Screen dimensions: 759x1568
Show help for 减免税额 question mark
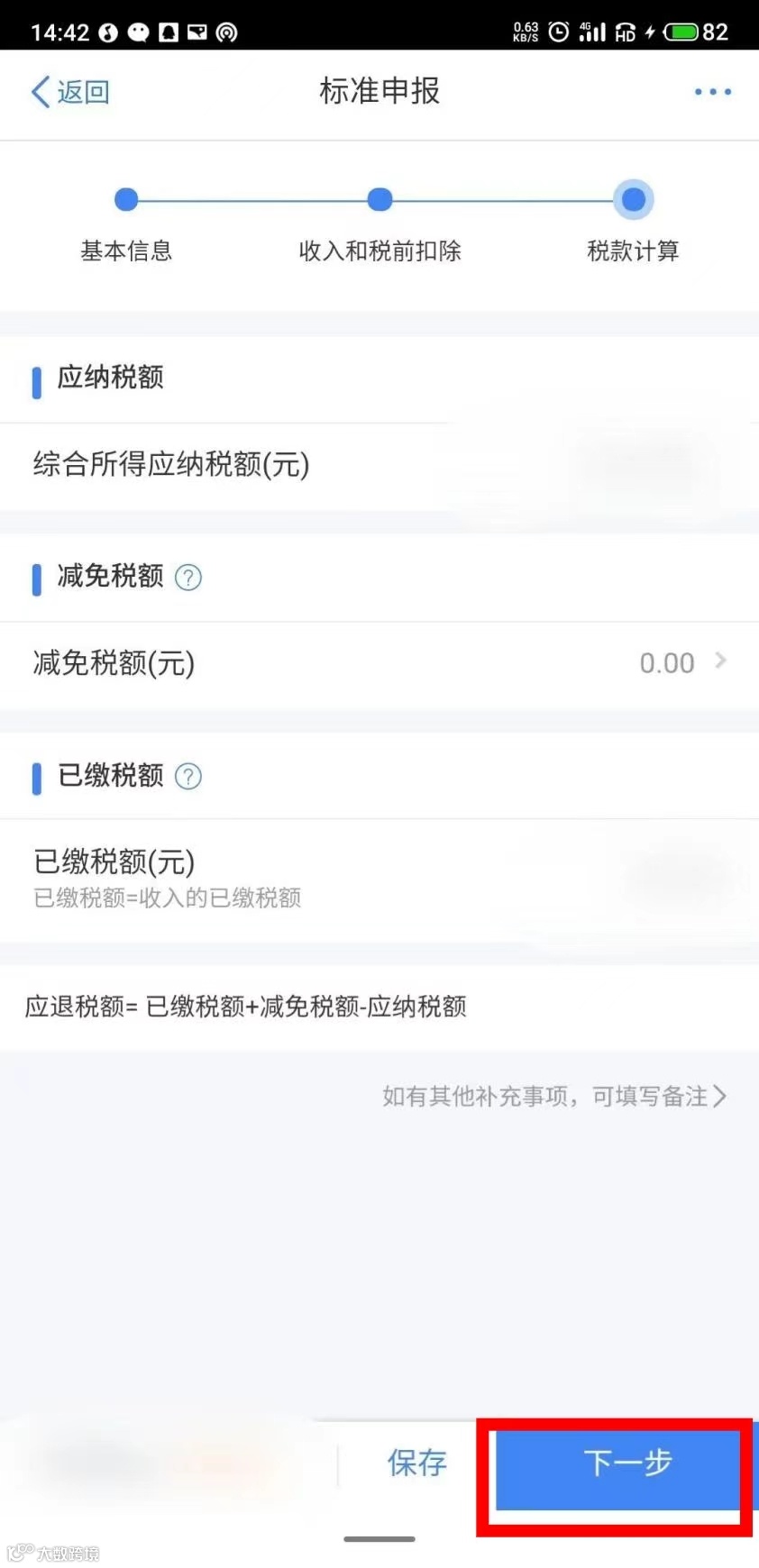tap(188, 577)
